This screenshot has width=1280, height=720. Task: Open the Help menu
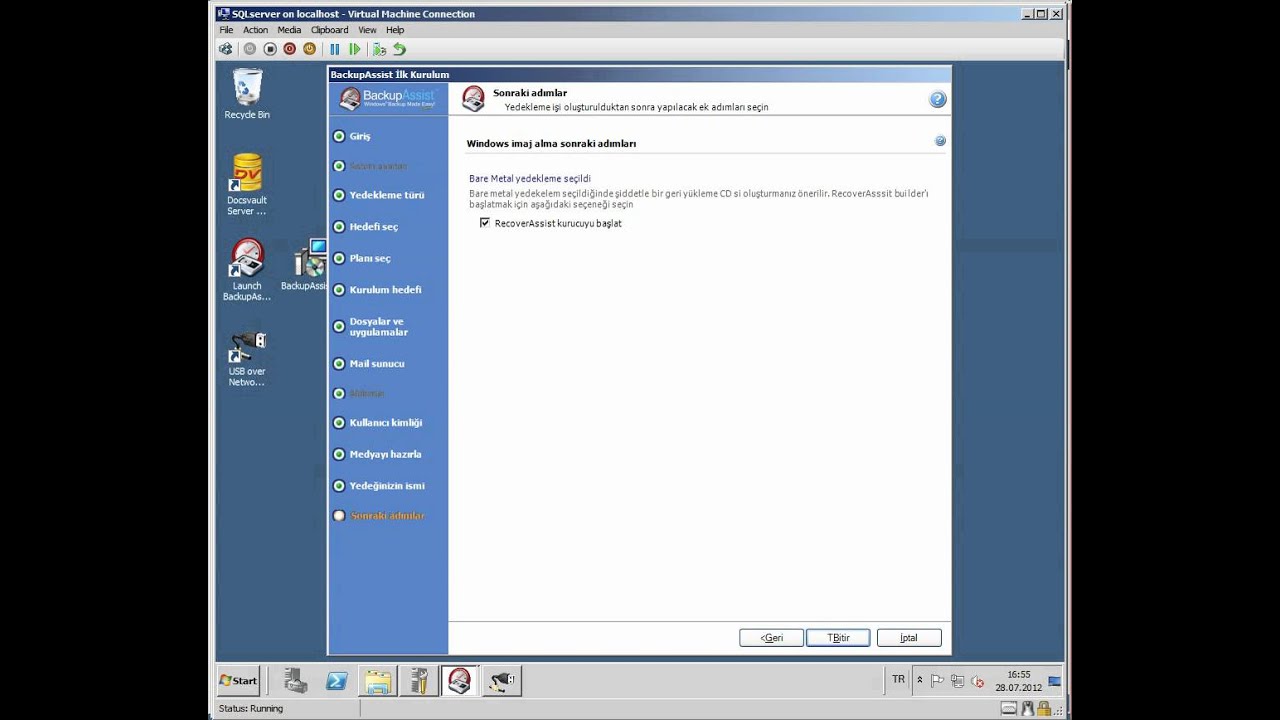395,30
